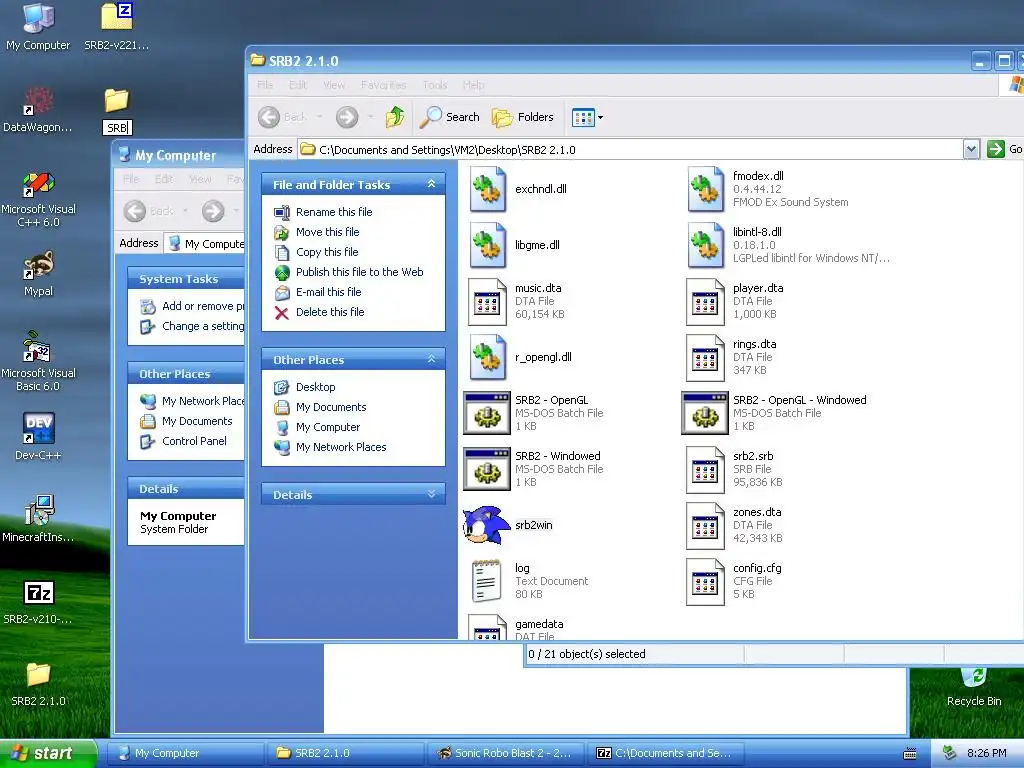Toggle the Folders pane button
The image size is (1024, 768).
pos(522,117)
